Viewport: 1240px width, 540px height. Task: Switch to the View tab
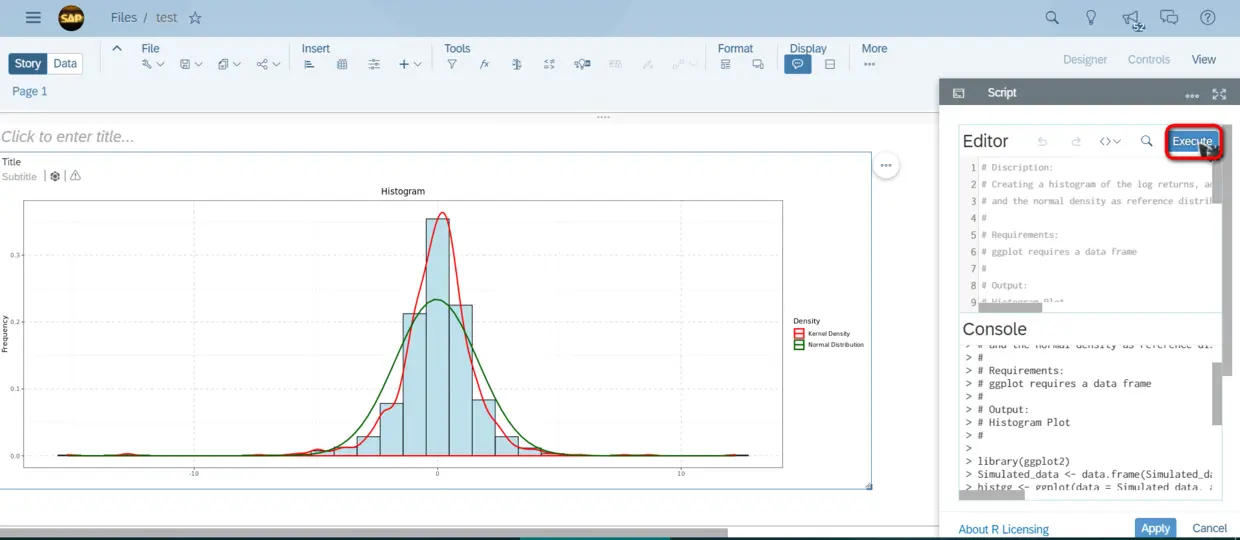click(1203, 60)
